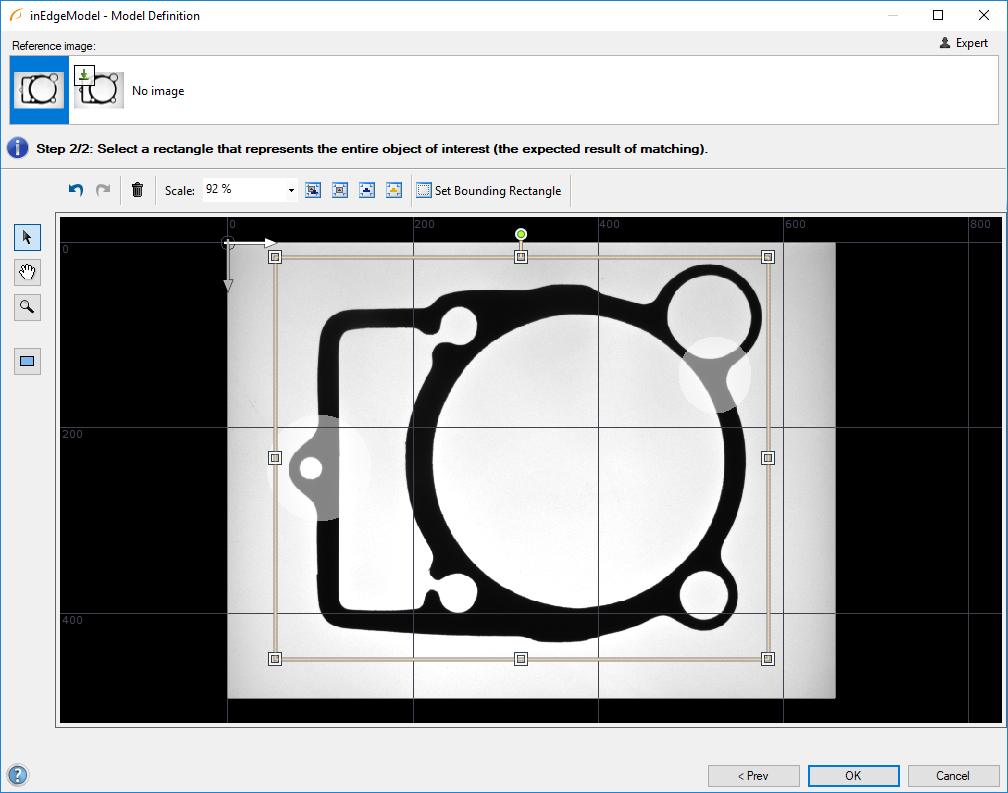Pick the blue rectangle shape tool
1008x793 pixels.
tap(27, 361)
